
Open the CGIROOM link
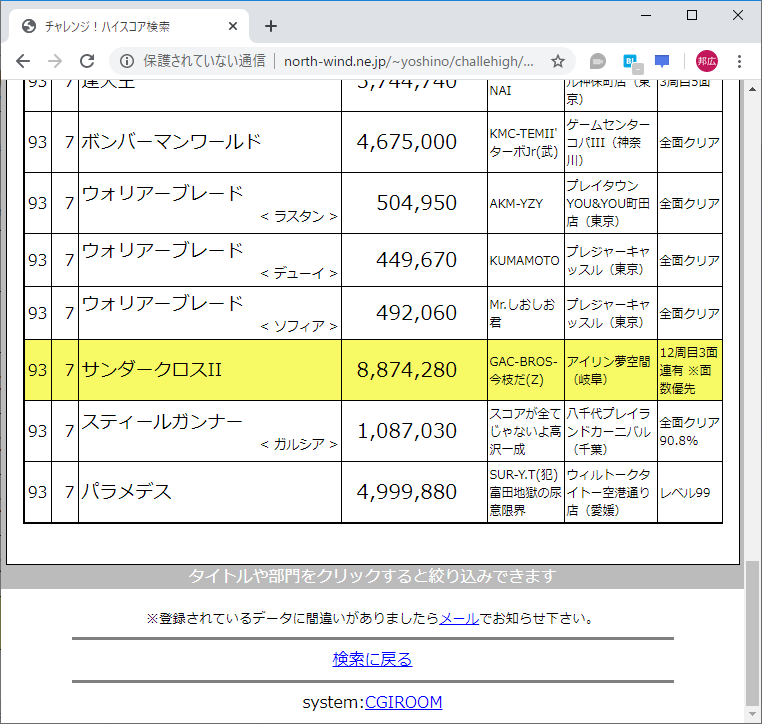click(403, 702)
